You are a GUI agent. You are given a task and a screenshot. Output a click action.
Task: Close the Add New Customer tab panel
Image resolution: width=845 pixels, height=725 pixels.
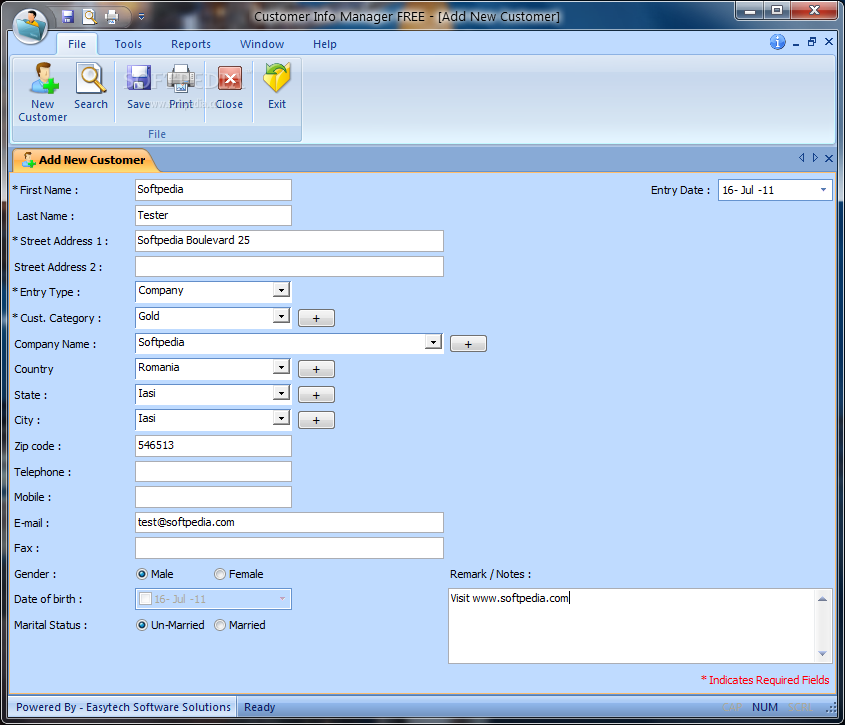(x=829, y=158)
